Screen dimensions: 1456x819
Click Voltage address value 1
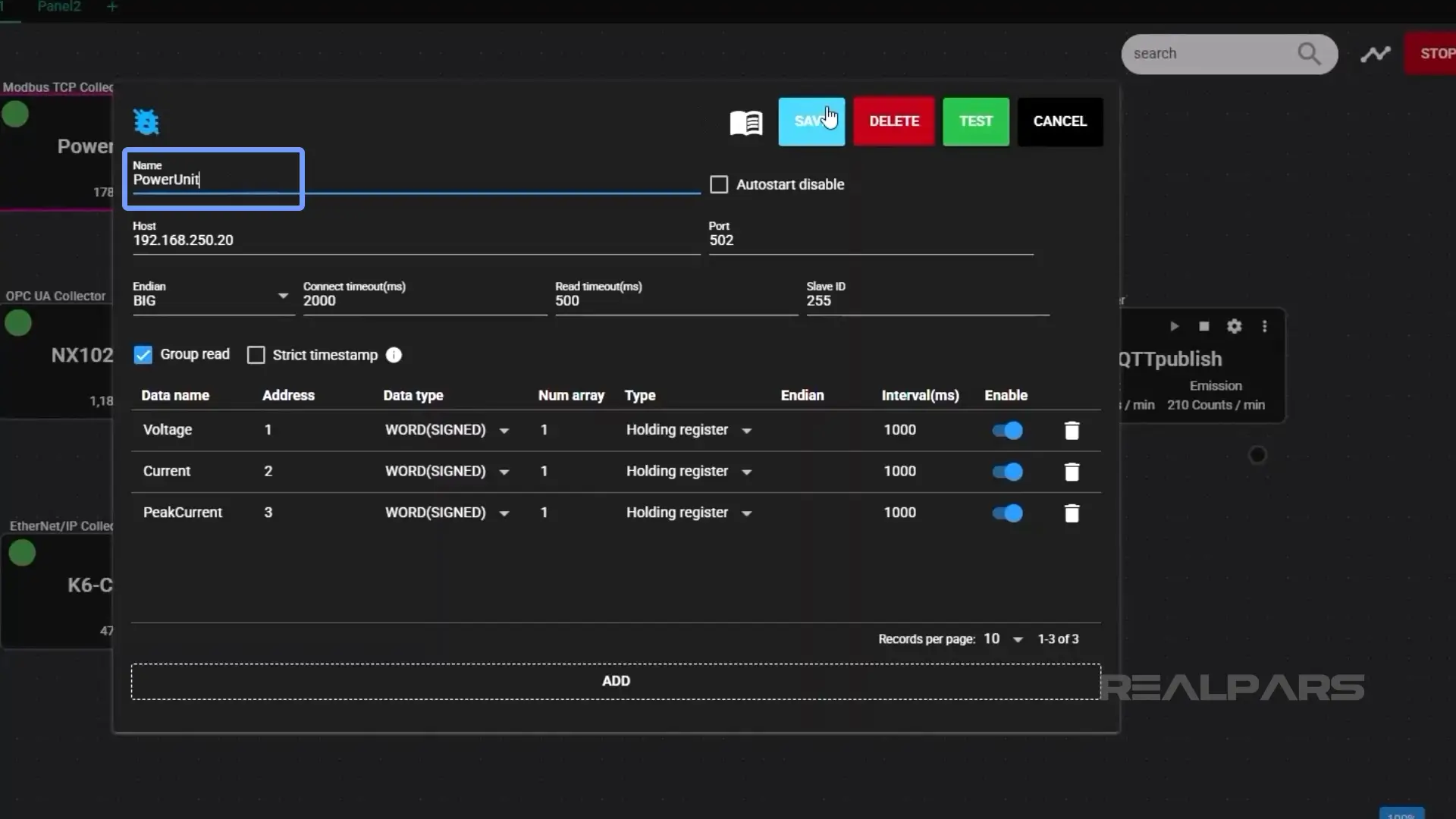(x=268, y=430)
